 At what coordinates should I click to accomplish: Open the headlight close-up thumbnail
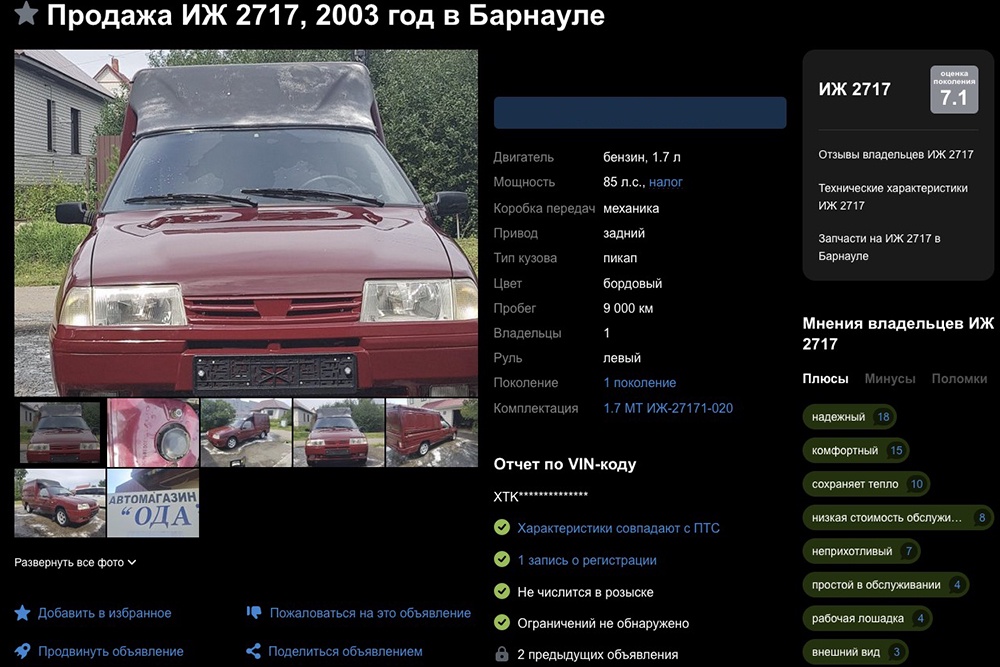click(x=153, y=432)
